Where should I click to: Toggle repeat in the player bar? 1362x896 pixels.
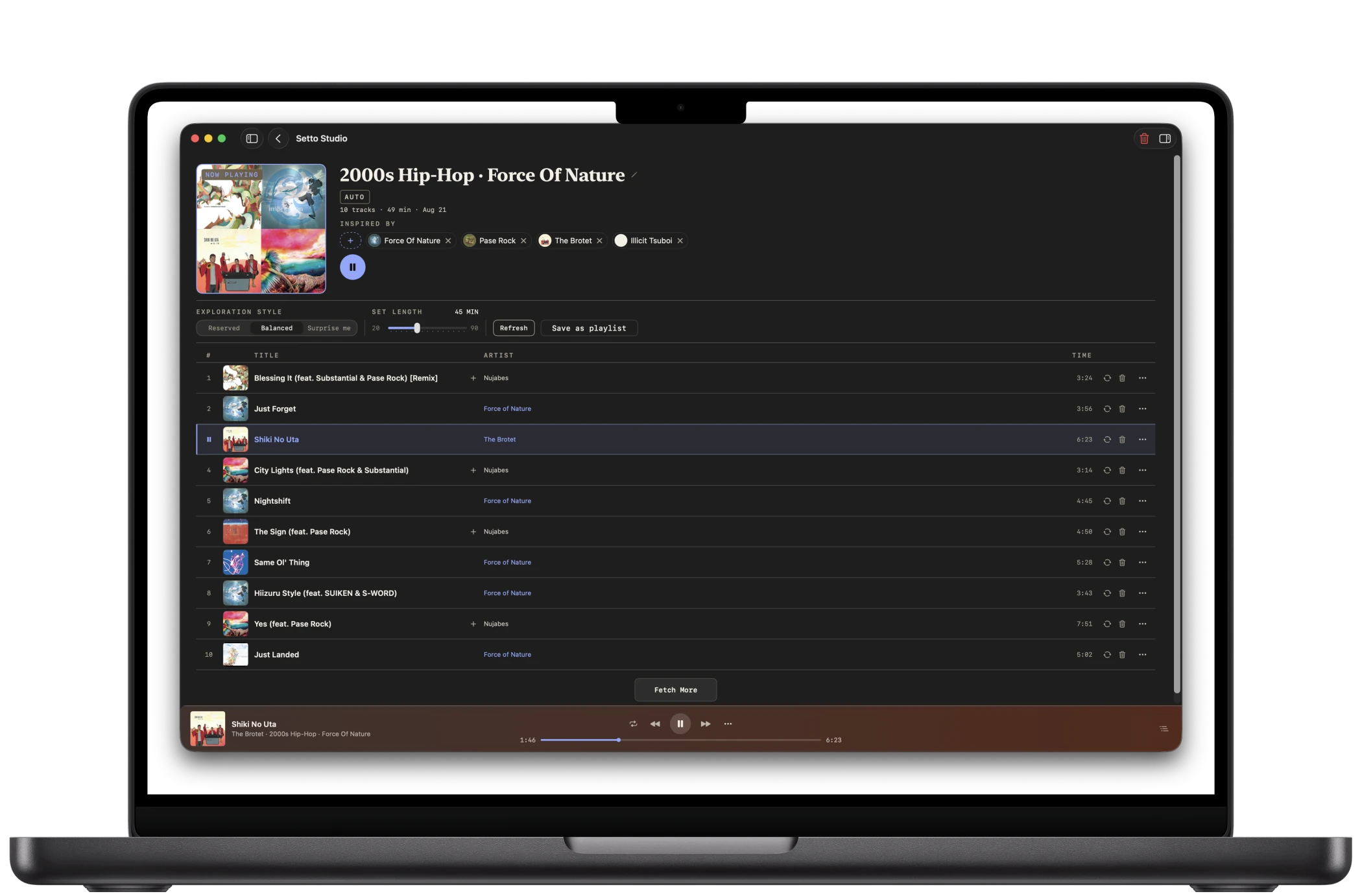(x=633, y=724)
